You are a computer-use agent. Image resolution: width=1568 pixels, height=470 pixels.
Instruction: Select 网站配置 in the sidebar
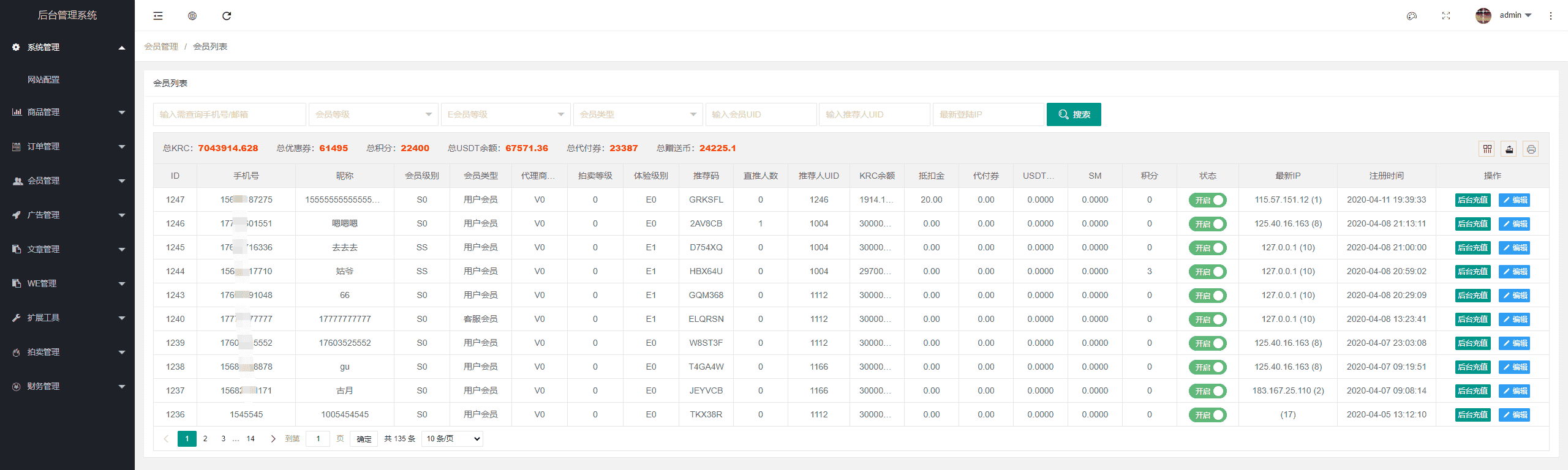pyautogui.click(x=43, y=80)
